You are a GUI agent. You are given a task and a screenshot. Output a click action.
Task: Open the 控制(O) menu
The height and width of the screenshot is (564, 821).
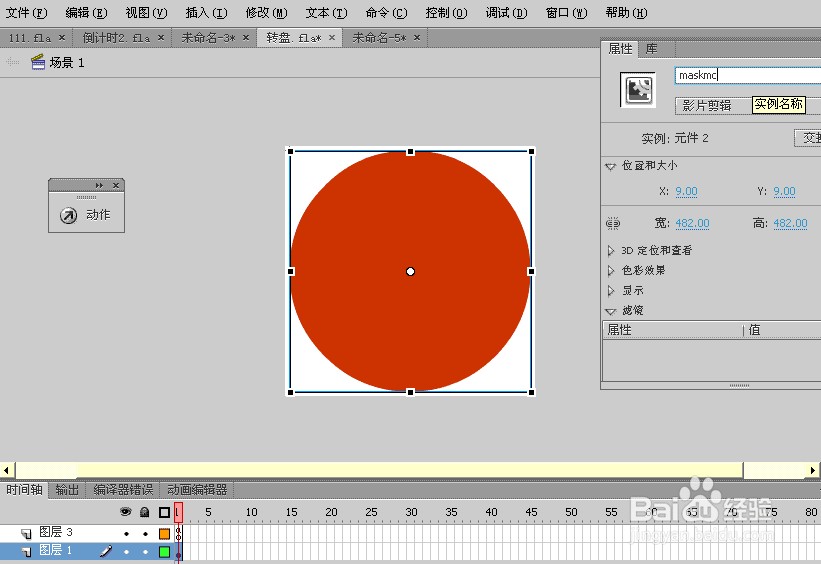[x=447, y=13]
